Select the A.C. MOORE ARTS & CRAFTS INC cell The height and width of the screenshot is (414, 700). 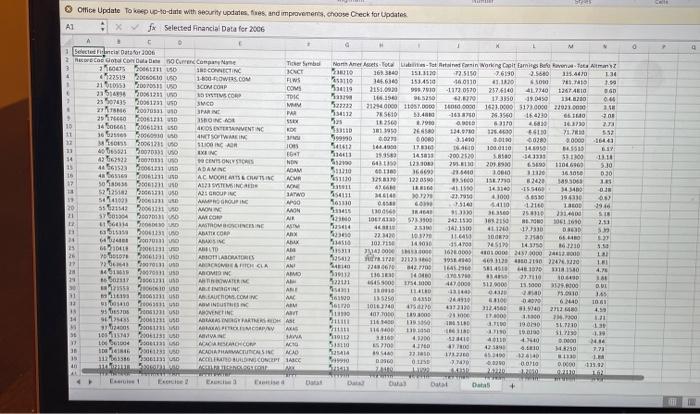242,177
